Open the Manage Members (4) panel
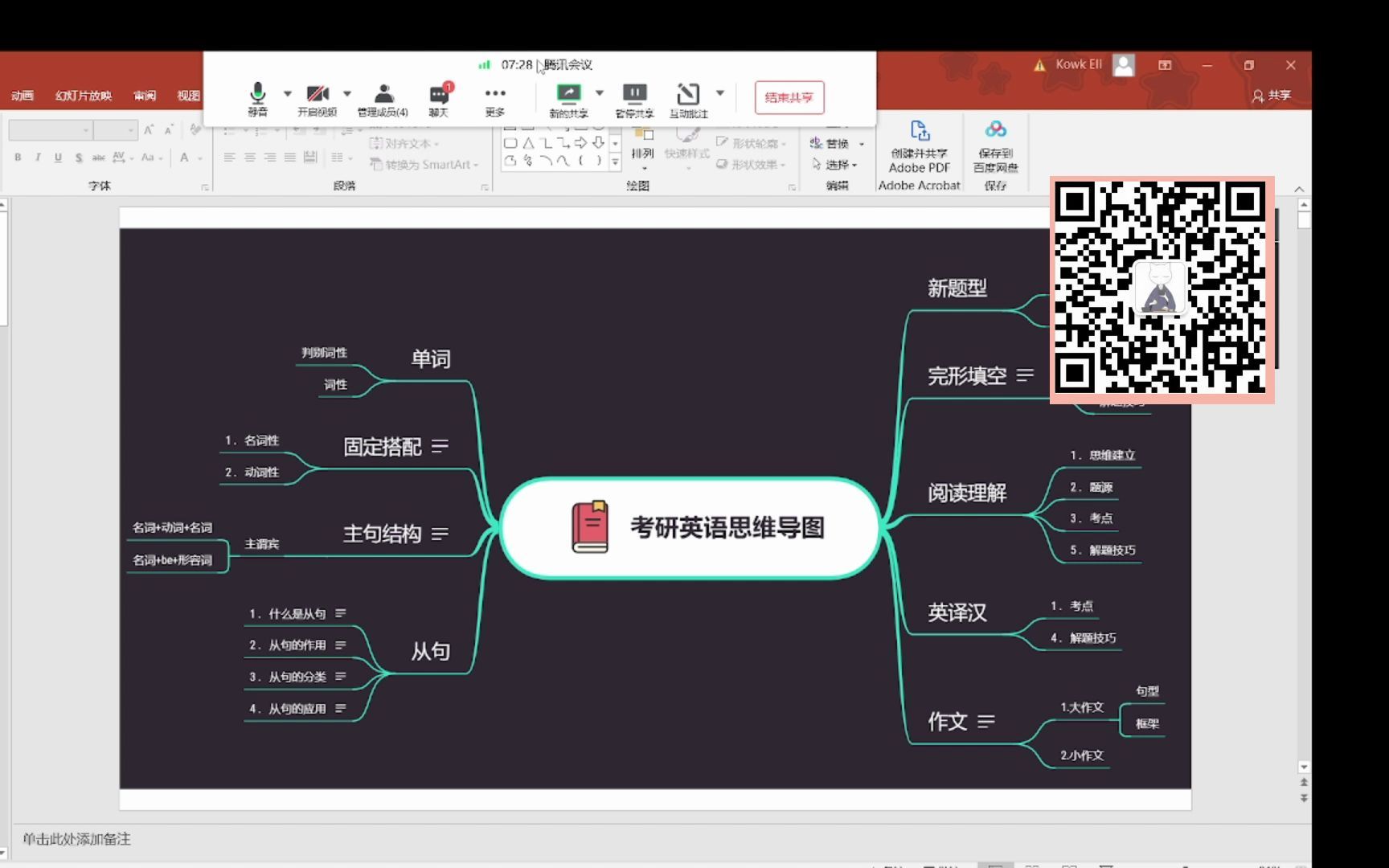This screenshot has width=1389, height=868. [x=383, y=100]
